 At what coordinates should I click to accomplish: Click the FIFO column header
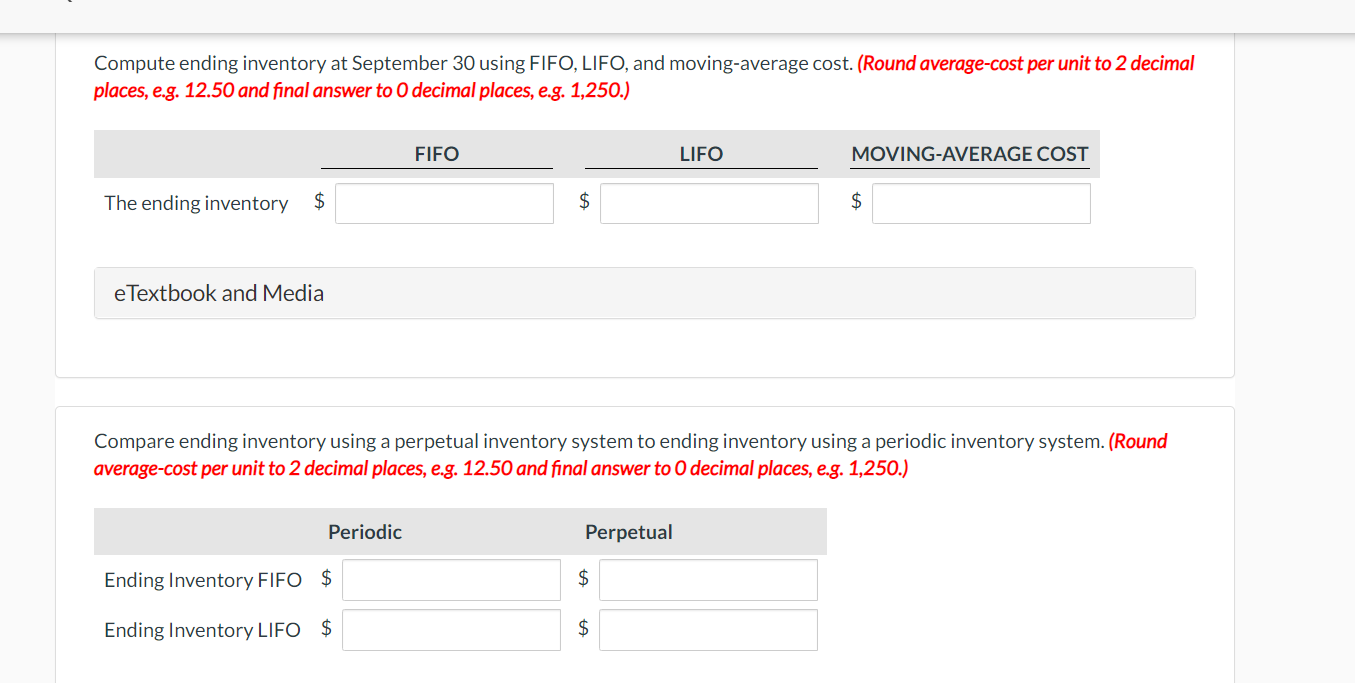(436, 153)
